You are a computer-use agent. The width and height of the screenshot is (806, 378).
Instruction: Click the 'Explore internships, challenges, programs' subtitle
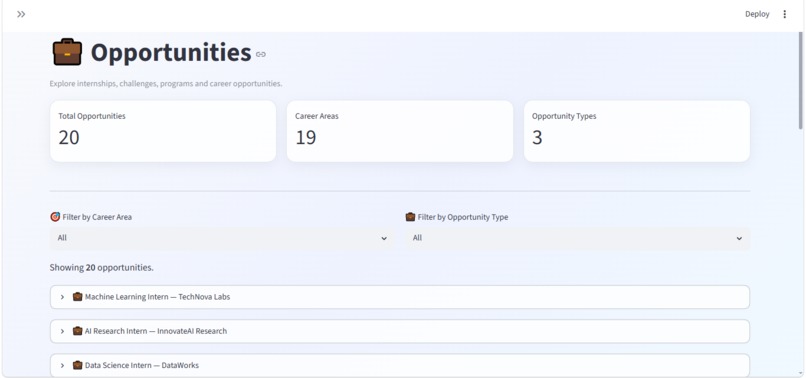pyautogui.click(x=166, y=83)
